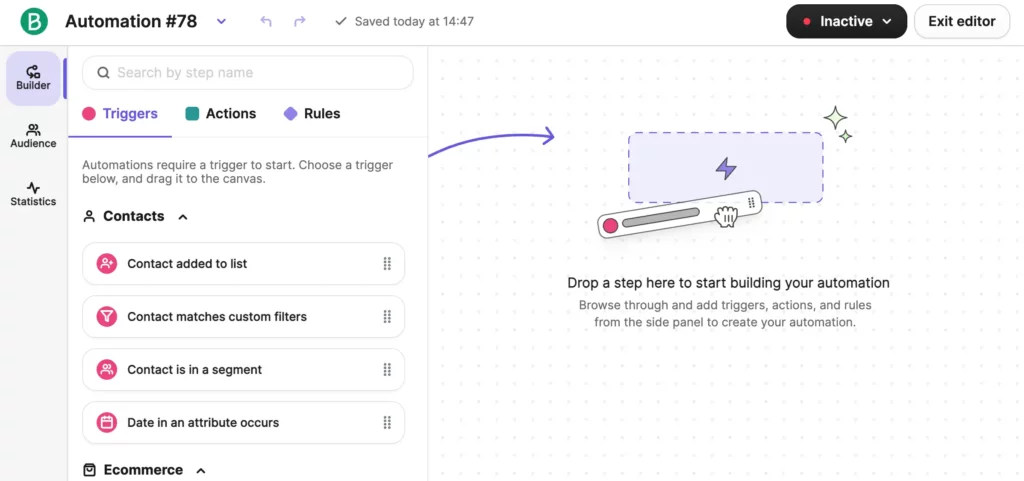
Task: Click the redo arrow icon
Action: tap(300, 21)
